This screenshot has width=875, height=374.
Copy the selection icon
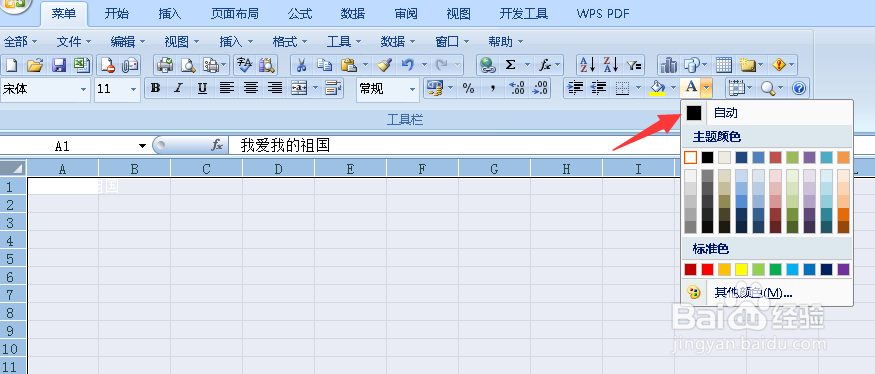324,65
